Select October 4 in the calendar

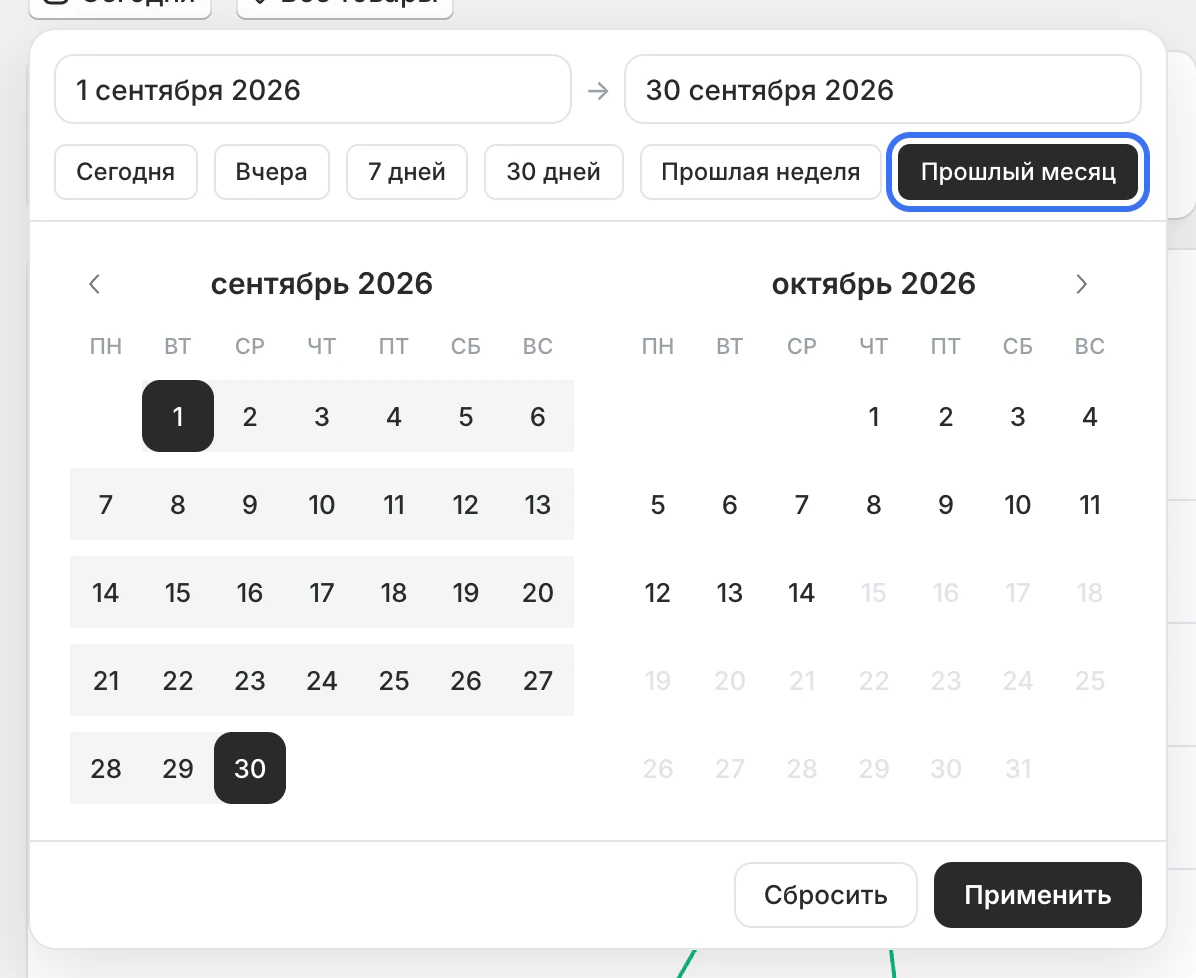click(x=1090, y=417)
